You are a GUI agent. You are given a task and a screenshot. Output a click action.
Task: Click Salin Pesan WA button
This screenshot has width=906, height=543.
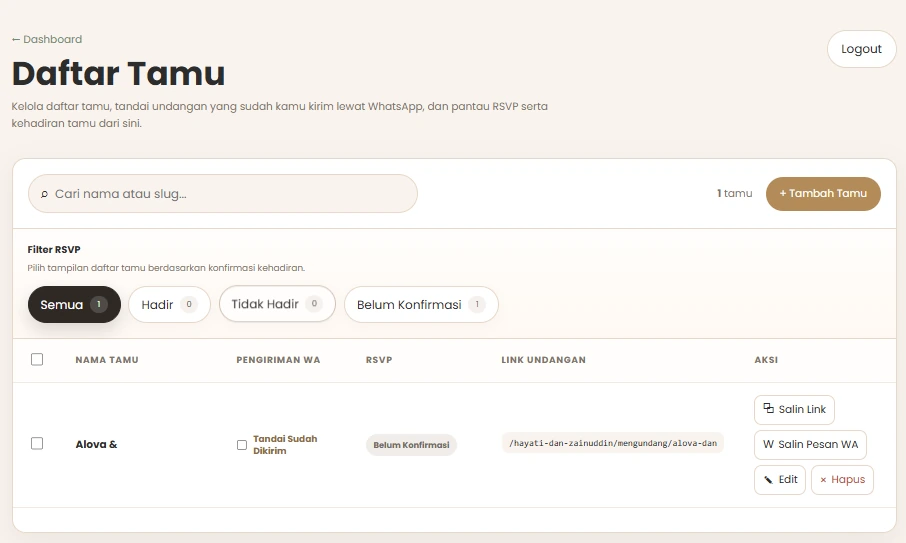810,445
